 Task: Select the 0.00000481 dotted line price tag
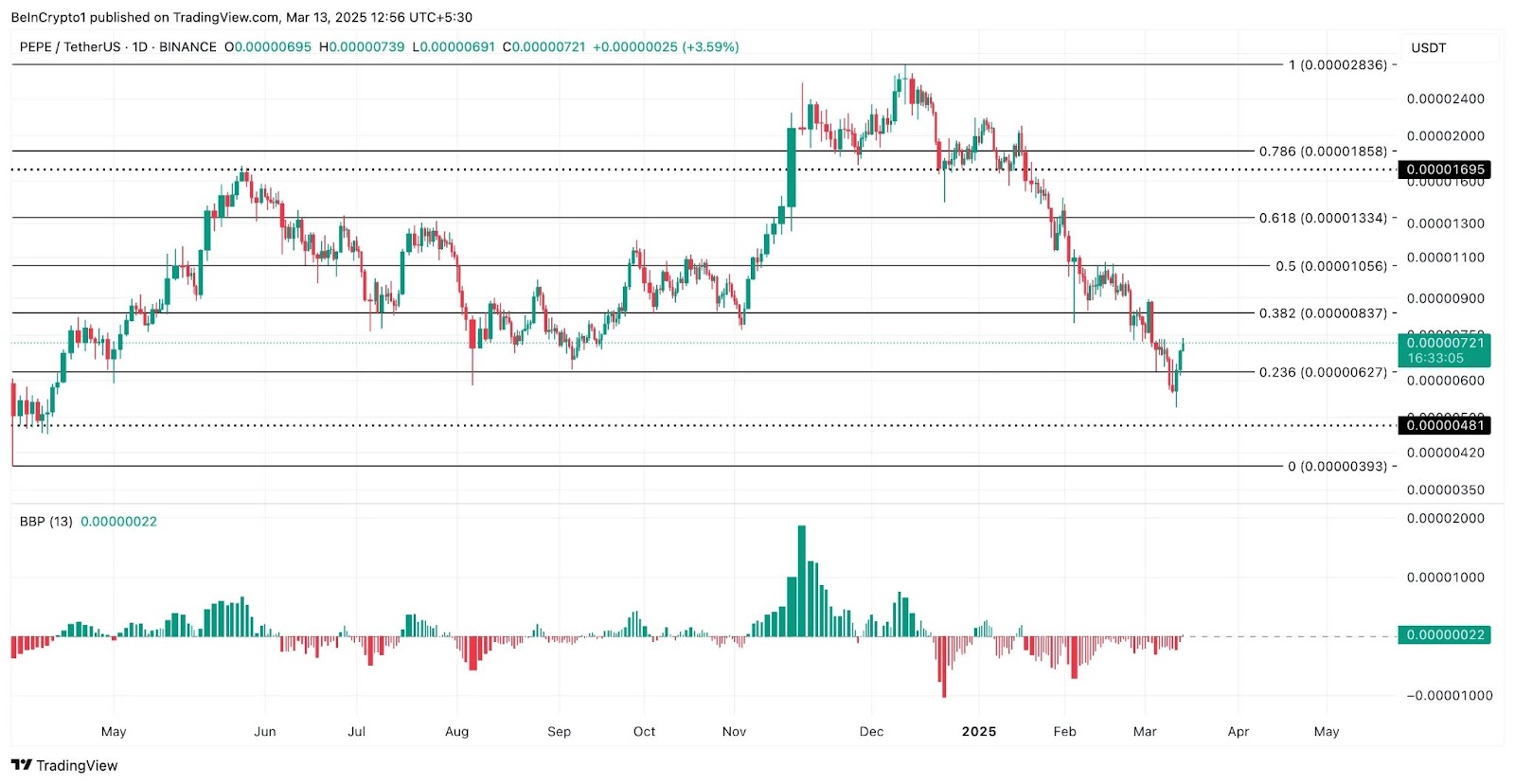point(1445,425)
